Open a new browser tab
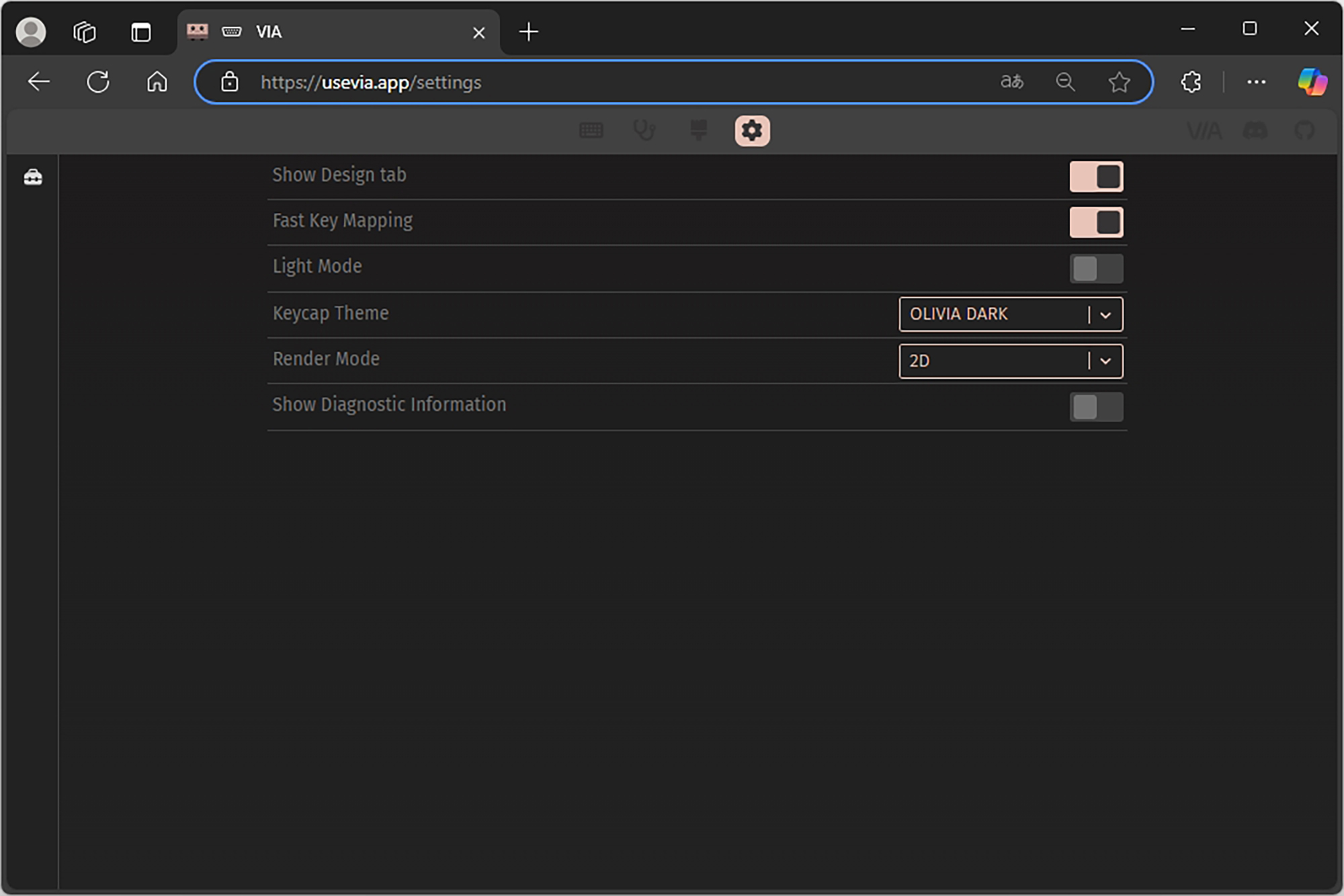 point(529,32)
